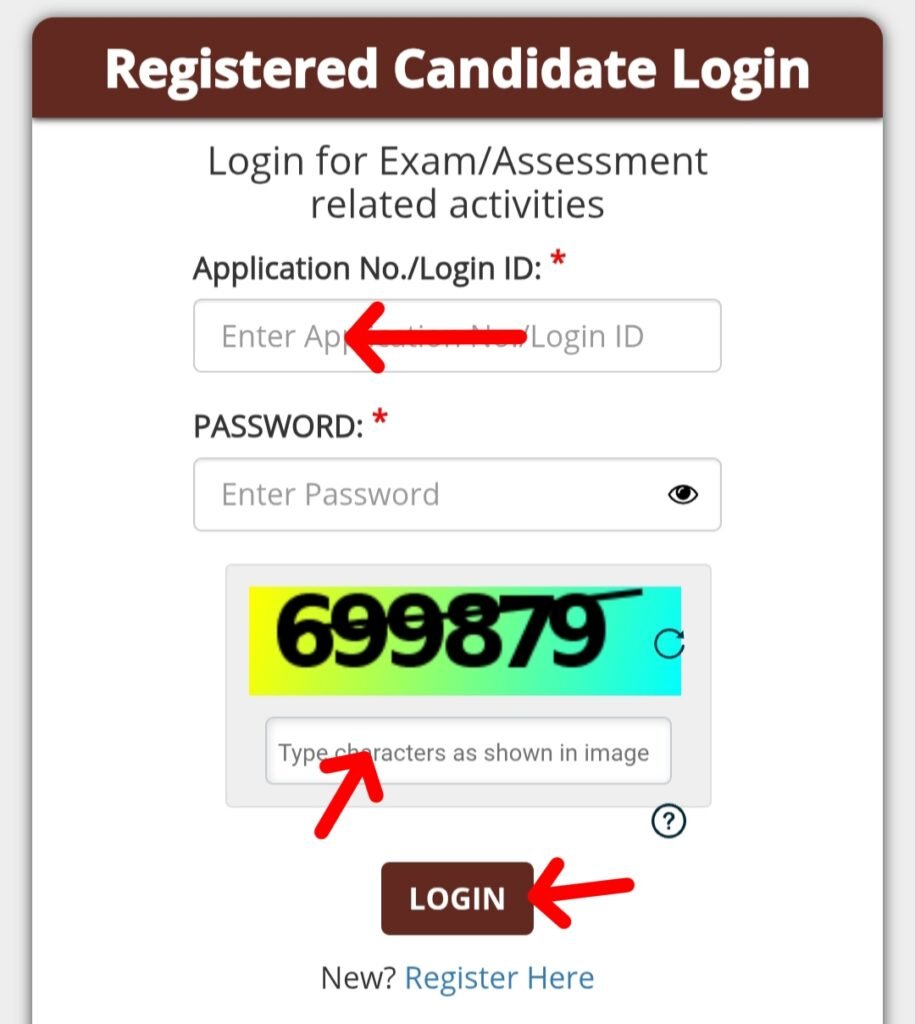Click the red asterisk beside Login ID label
This screenshot has height=1024, width=915.
click(558, 261)
